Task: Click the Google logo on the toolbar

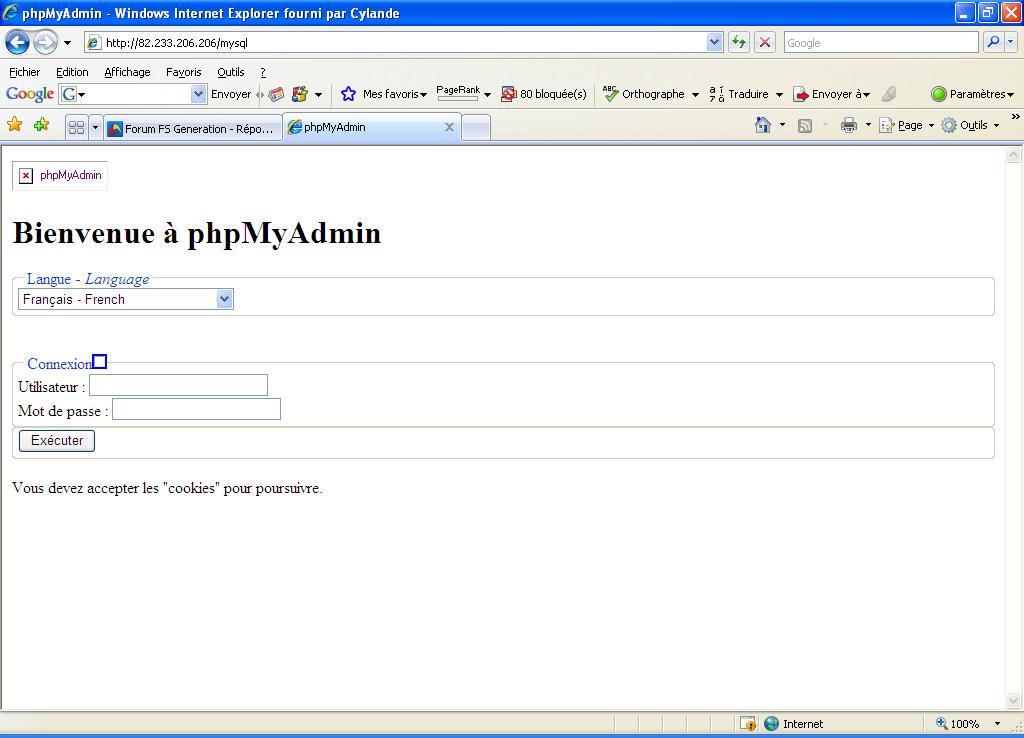Action: tap(29, 94)
